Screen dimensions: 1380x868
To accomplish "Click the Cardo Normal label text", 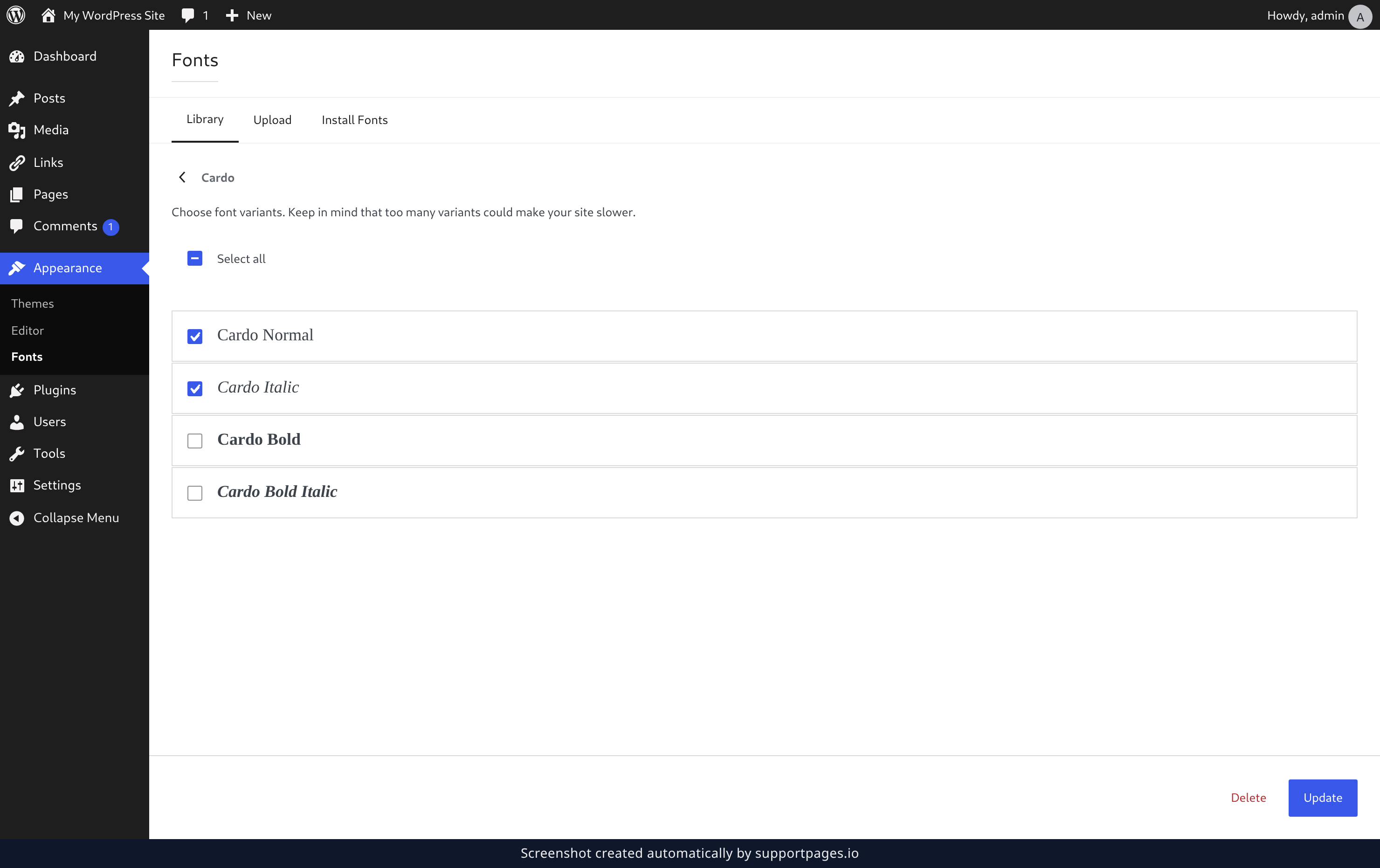I will pyautogui.click(x=265, y=335).
